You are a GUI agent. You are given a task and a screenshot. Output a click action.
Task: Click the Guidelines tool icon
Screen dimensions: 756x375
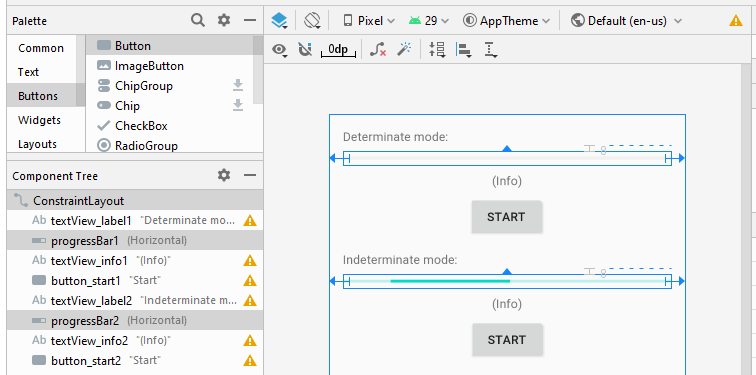[x=490, y=50]
